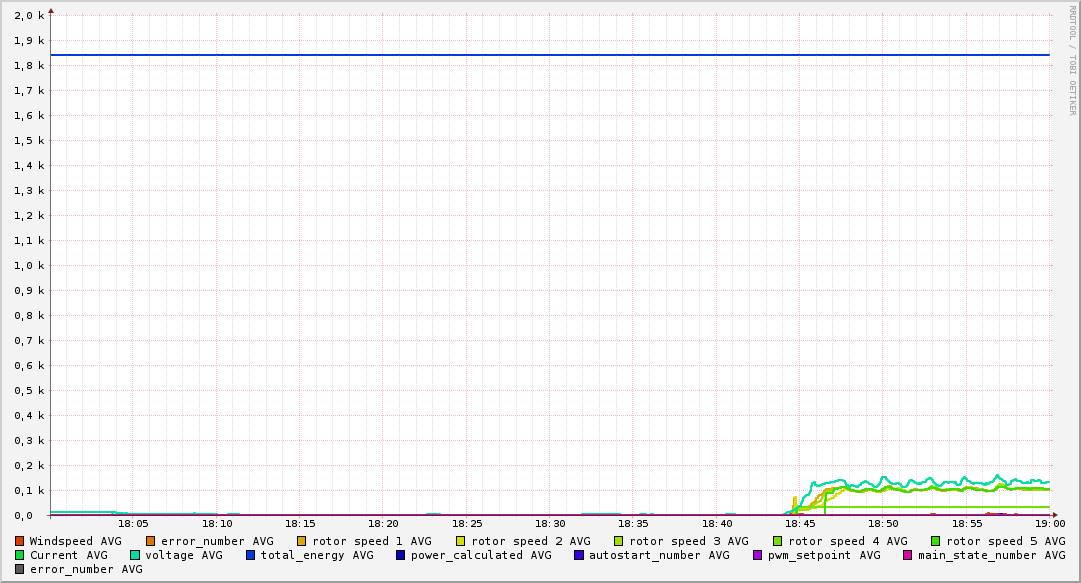The width and height of the screenshot is (1081, 583).
Task: Click the rotor speed 5 AVG label
Action: tap(1006, 541)
